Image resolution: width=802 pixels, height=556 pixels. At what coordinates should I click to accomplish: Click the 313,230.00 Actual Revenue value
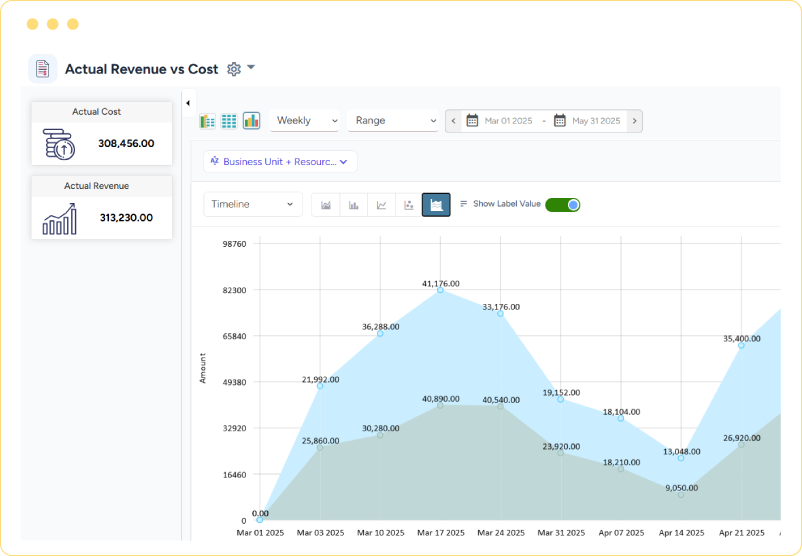(x=126, y=217)
